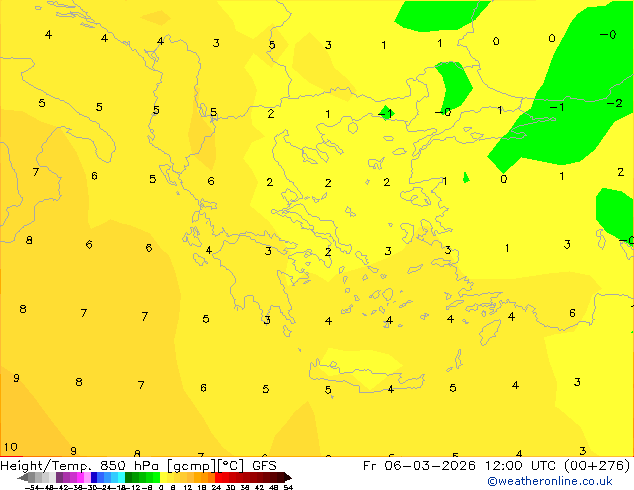Click the "Height/Temp. 850 hPa" chart title
The height and width of the screenshot is (490, 634).
(80, 466)
